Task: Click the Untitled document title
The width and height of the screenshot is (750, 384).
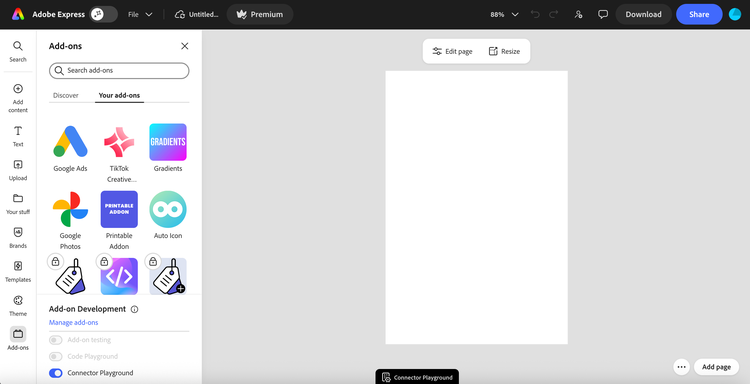Action: [x=203, y=14]
